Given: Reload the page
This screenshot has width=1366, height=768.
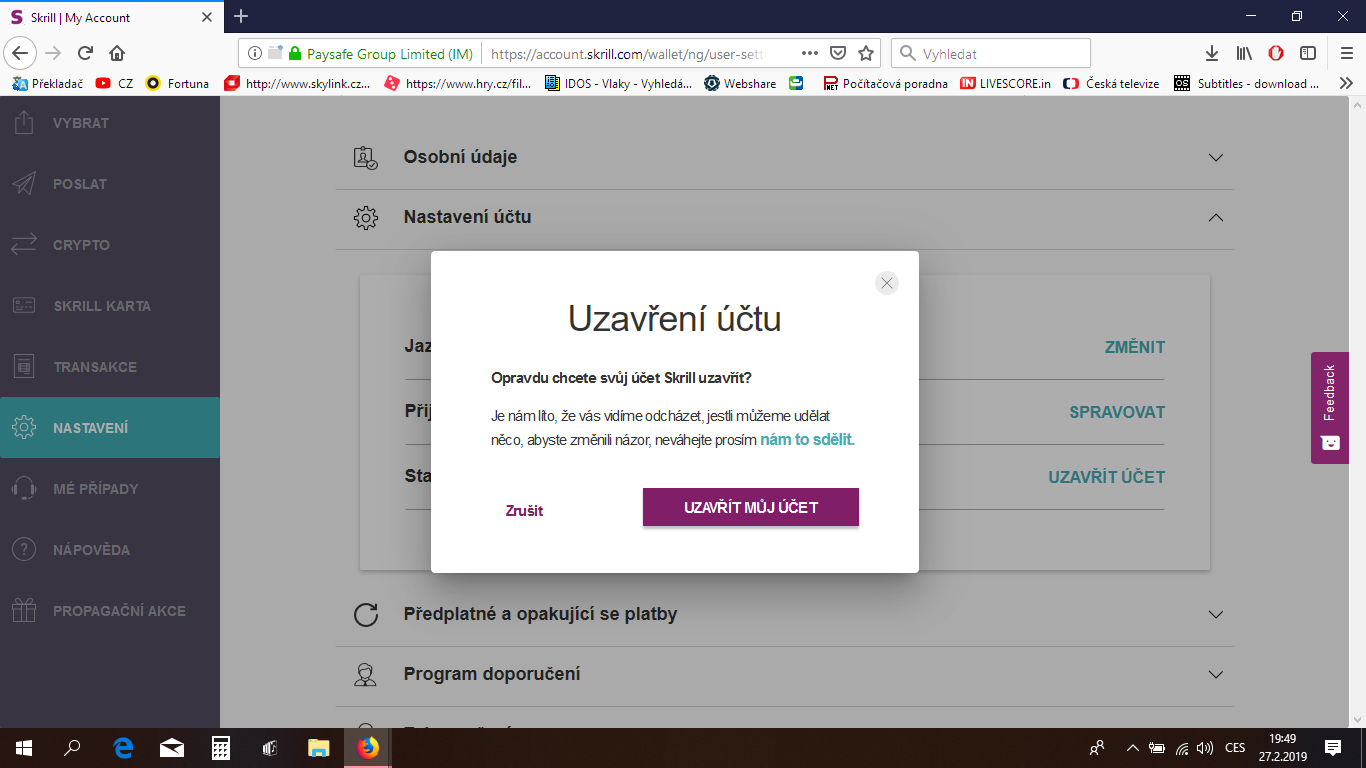Looking at the screenshot, I should coord(86,53).
